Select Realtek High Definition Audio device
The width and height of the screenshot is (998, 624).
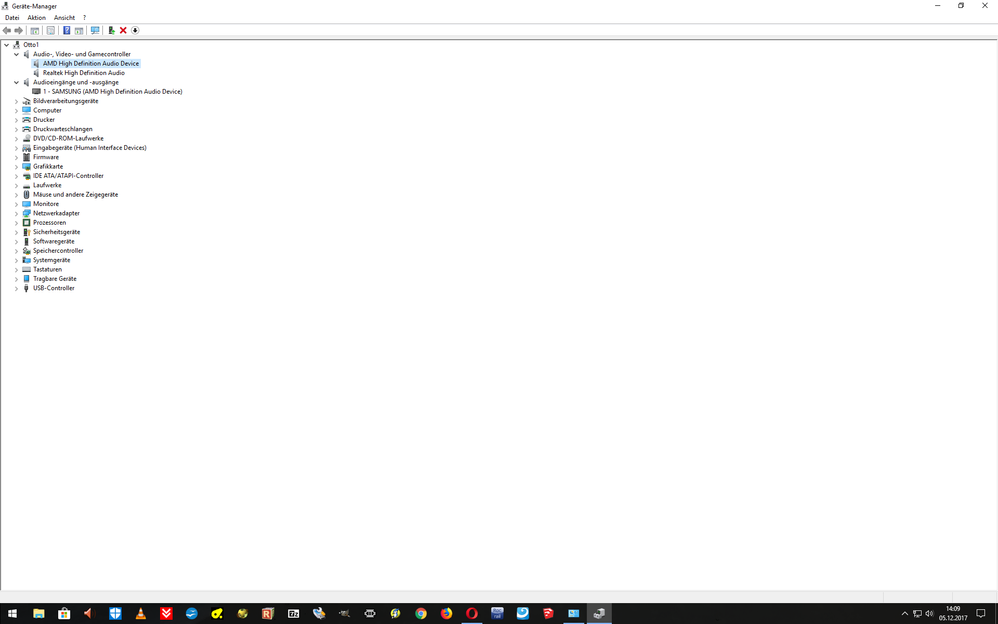tap(83, 73)
